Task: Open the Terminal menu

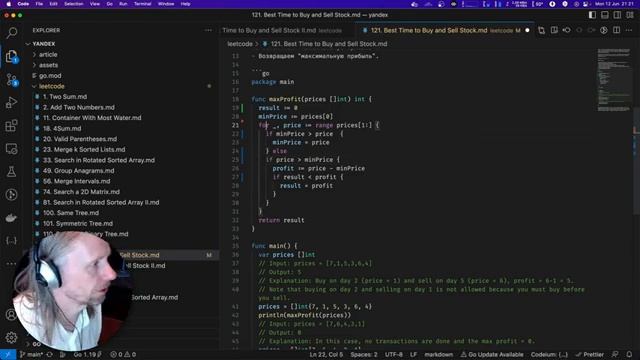Action: (x=142, y=4)
